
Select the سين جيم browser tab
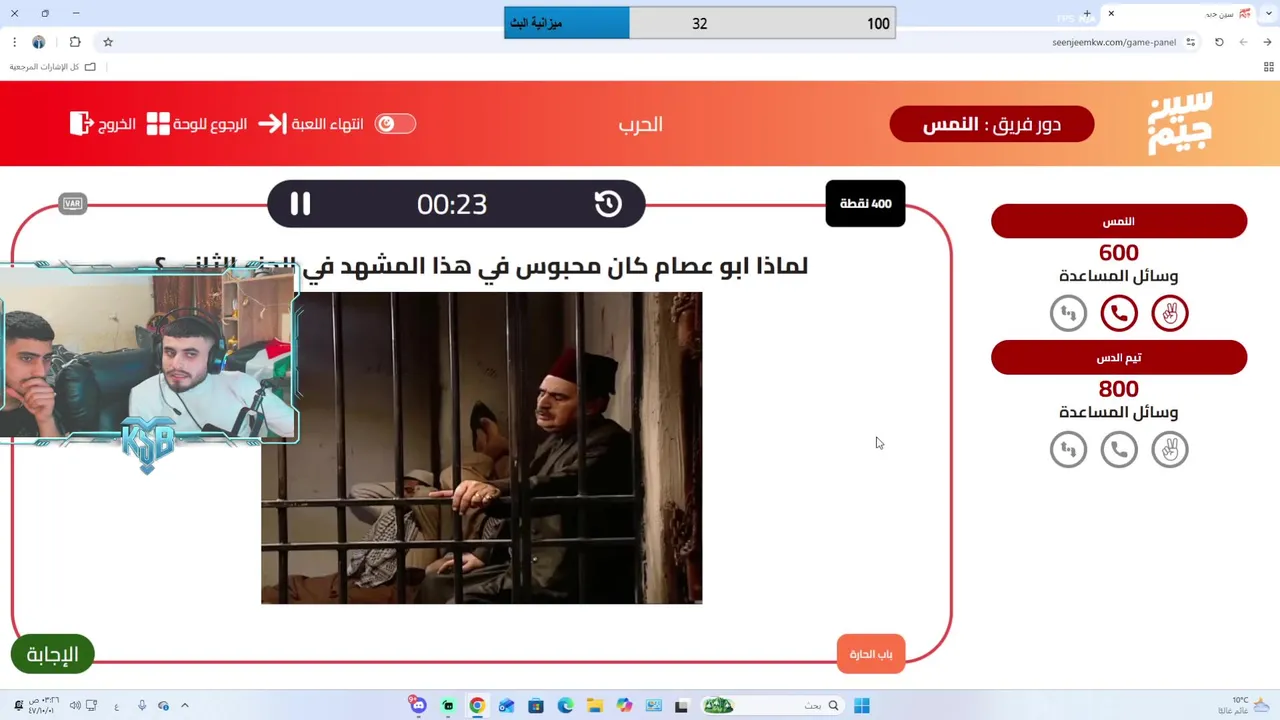1179,14
